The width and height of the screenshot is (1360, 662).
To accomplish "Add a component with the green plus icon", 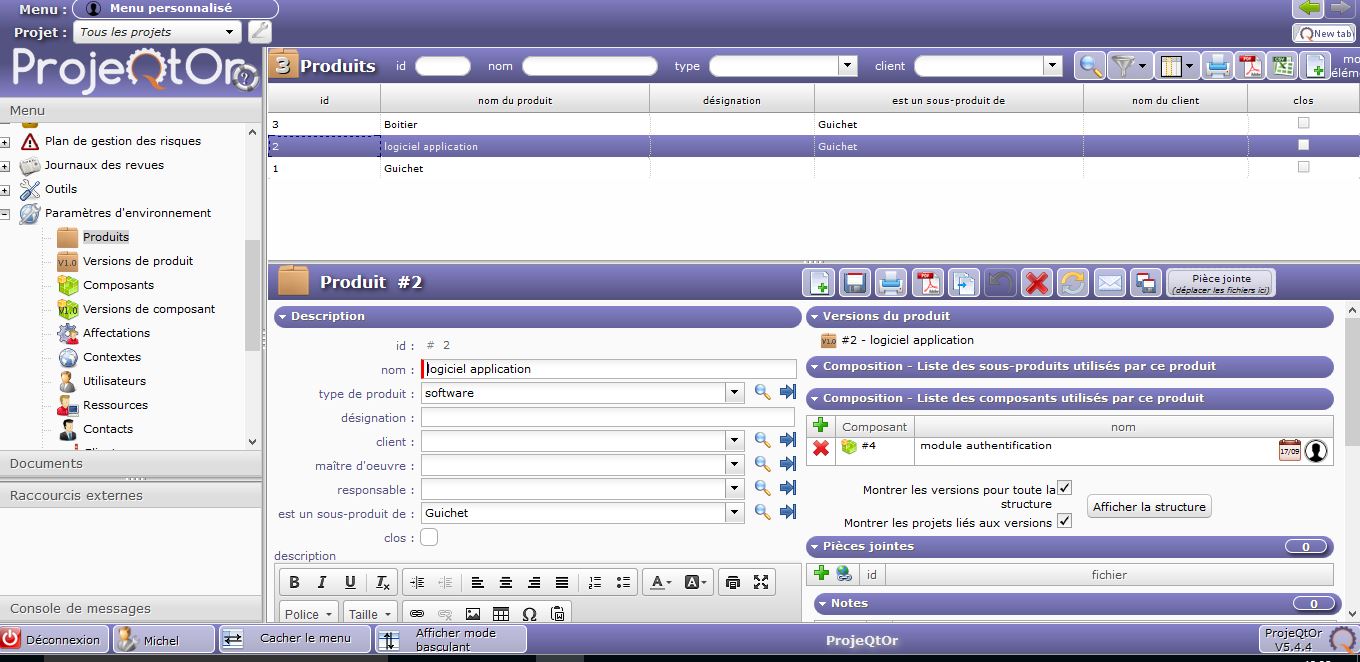I will click(x=821, y=426).
